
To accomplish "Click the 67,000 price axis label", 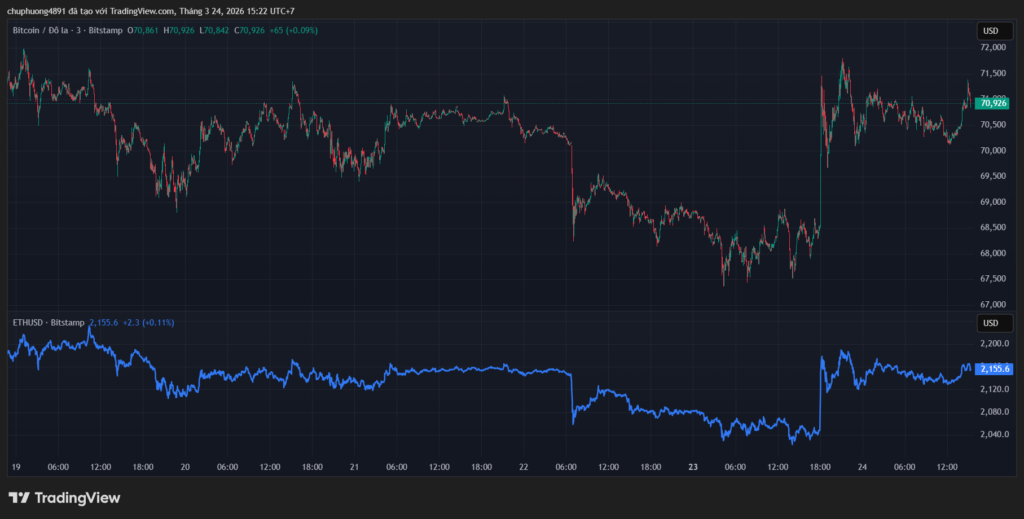I will [992, 304].
